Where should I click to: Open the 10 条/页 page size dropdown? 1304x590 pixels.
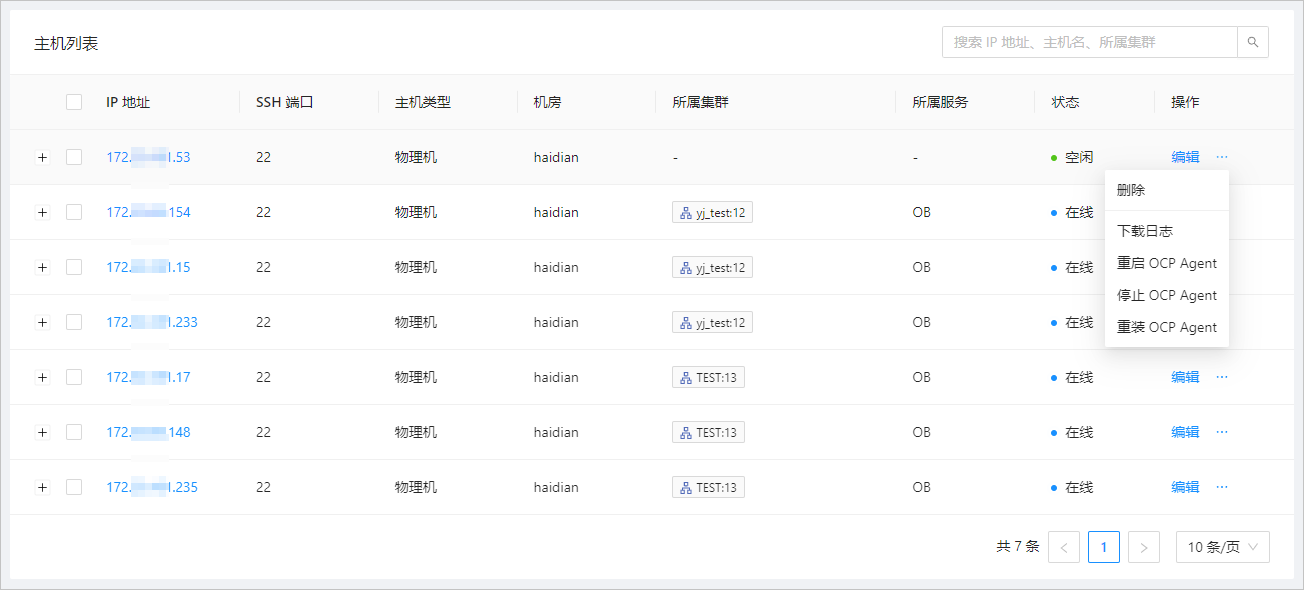click(x=1223, y=547)
